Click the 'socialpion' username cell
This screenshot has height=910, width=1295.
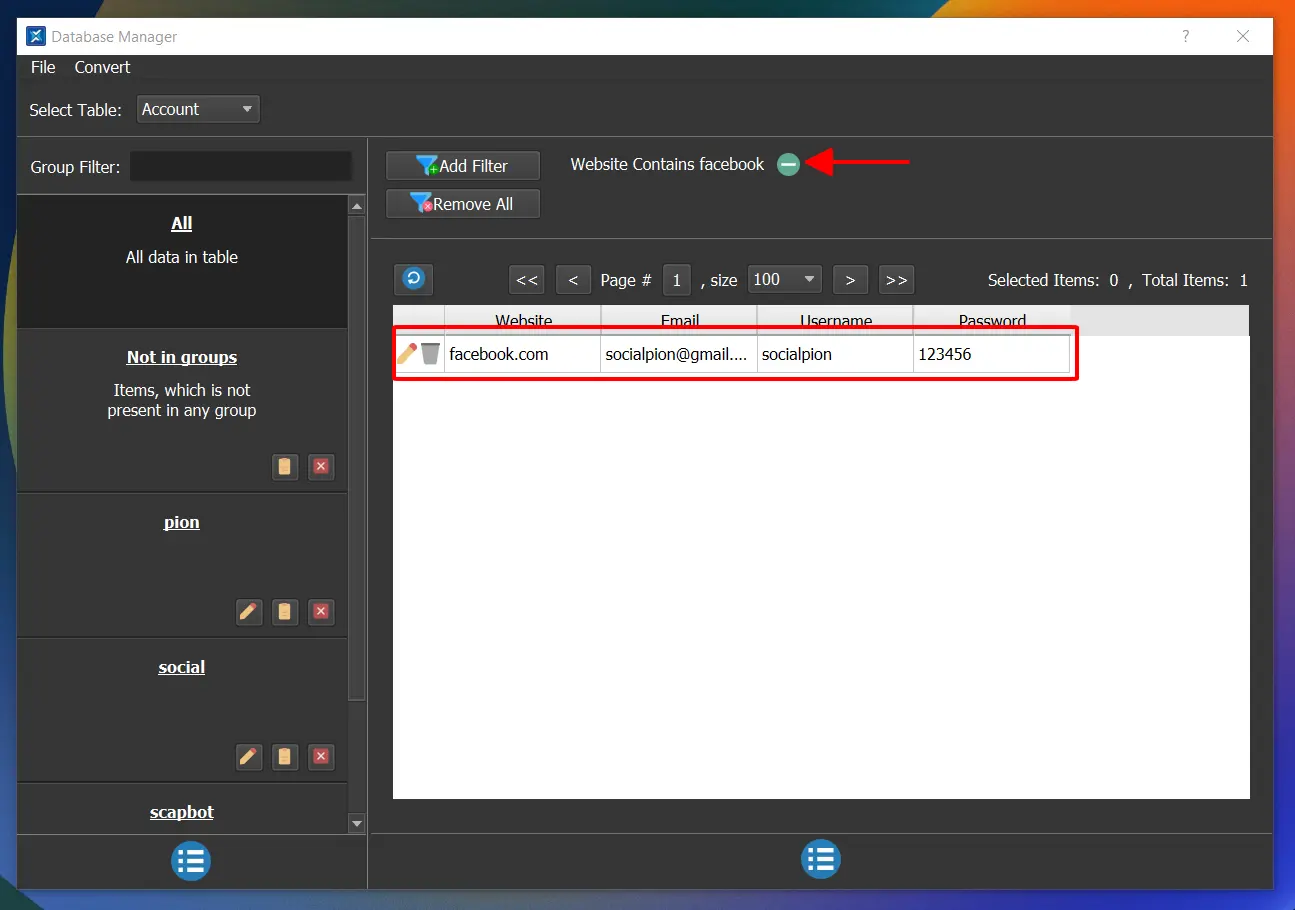pos(835,354)
